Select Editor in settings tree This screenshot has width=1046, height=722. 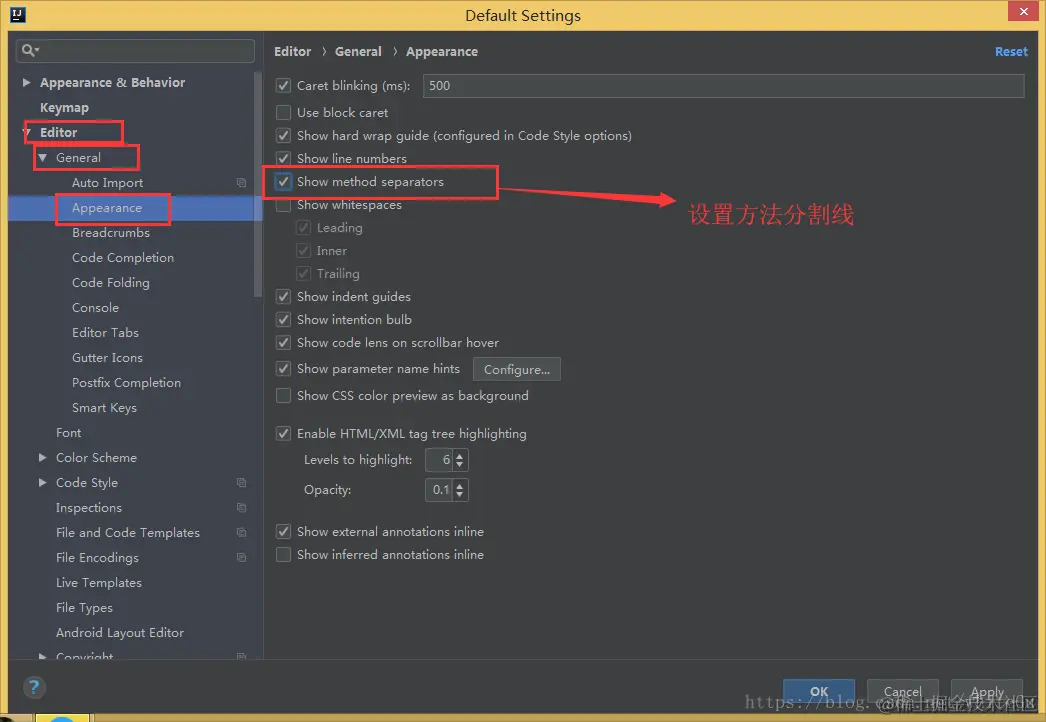[x=59, y=132]
